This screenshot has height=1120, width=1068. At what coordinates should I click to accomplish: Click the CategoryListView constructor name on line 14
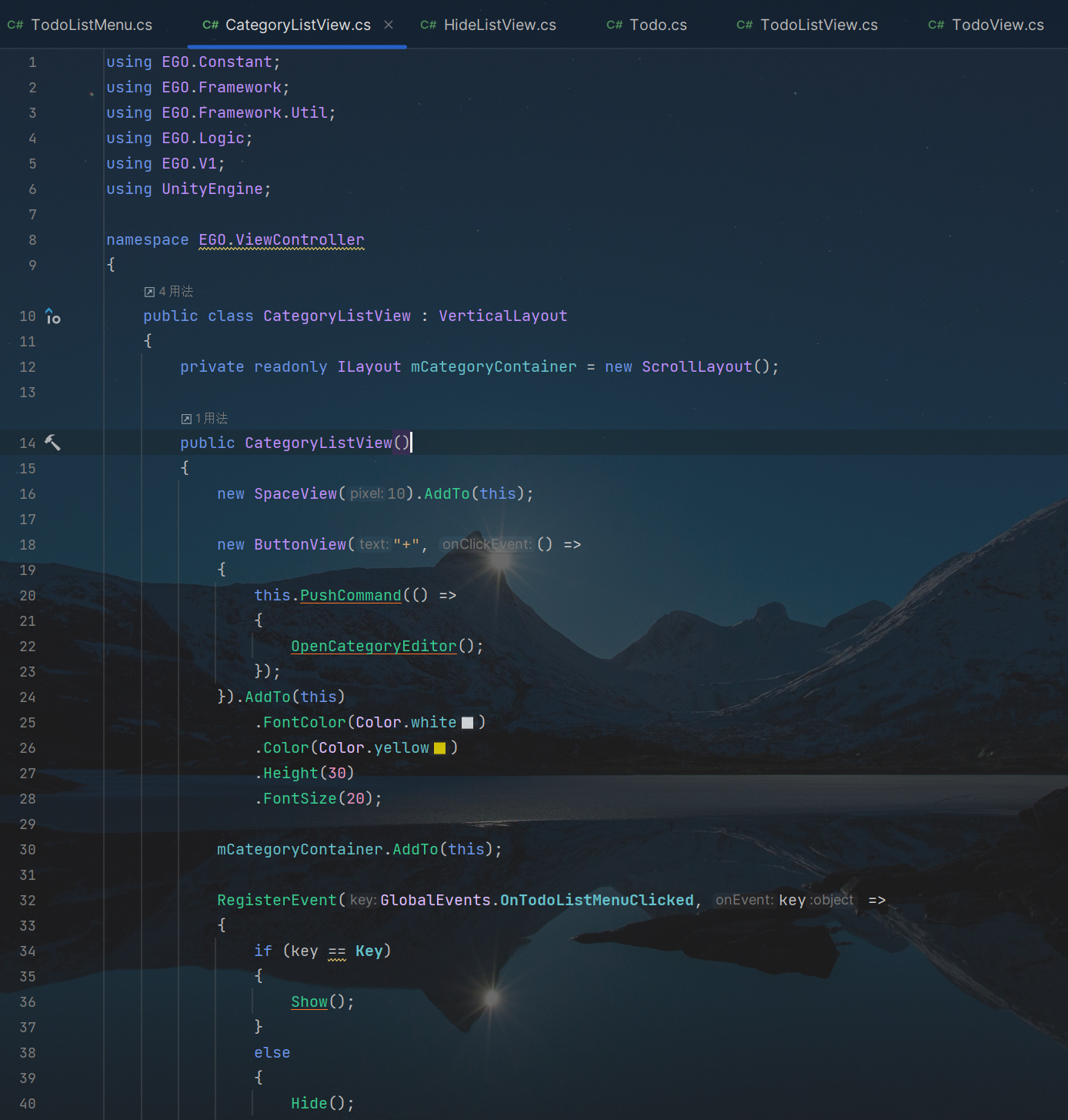[319, 443]
